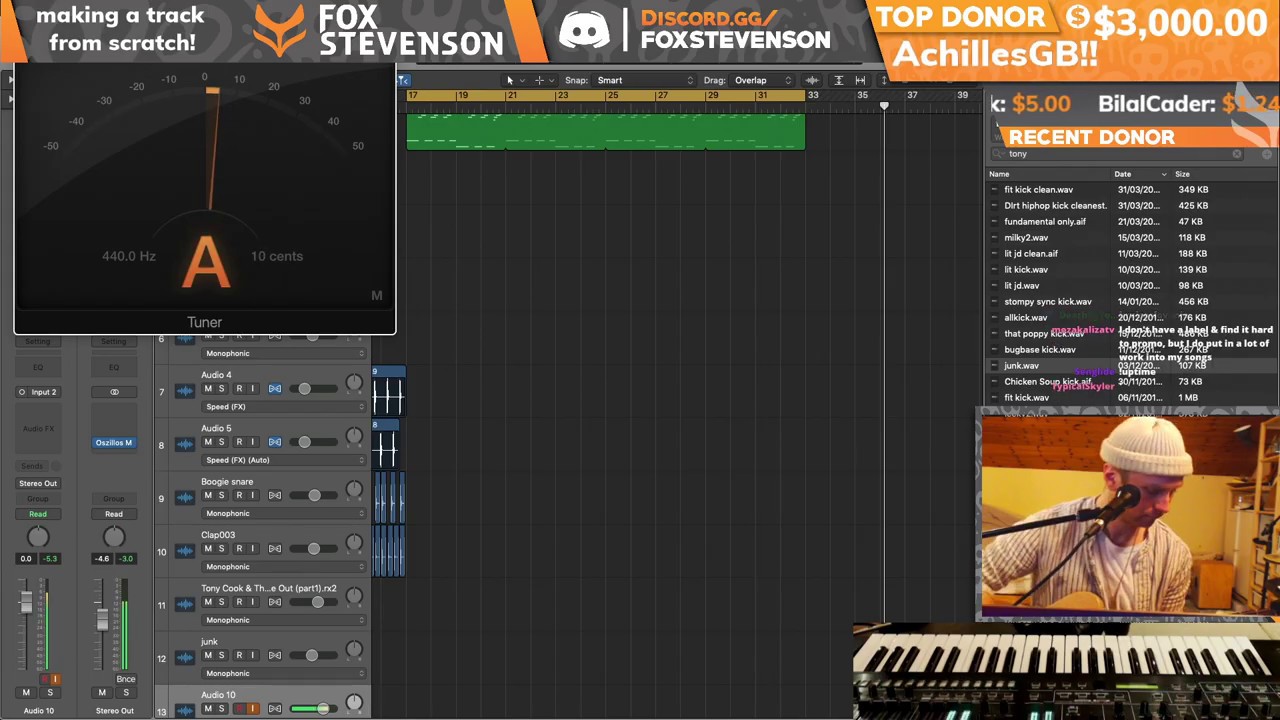The height and width of the screenshot is (720, 1280).
Task: Click the junk track waveform icon
Action: [185, 658]
